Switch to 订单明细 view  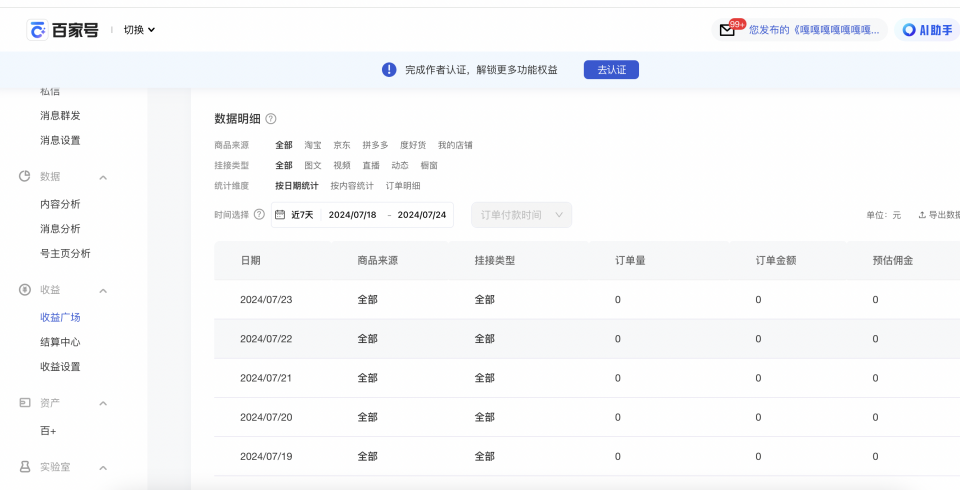[x=403, y=186]
